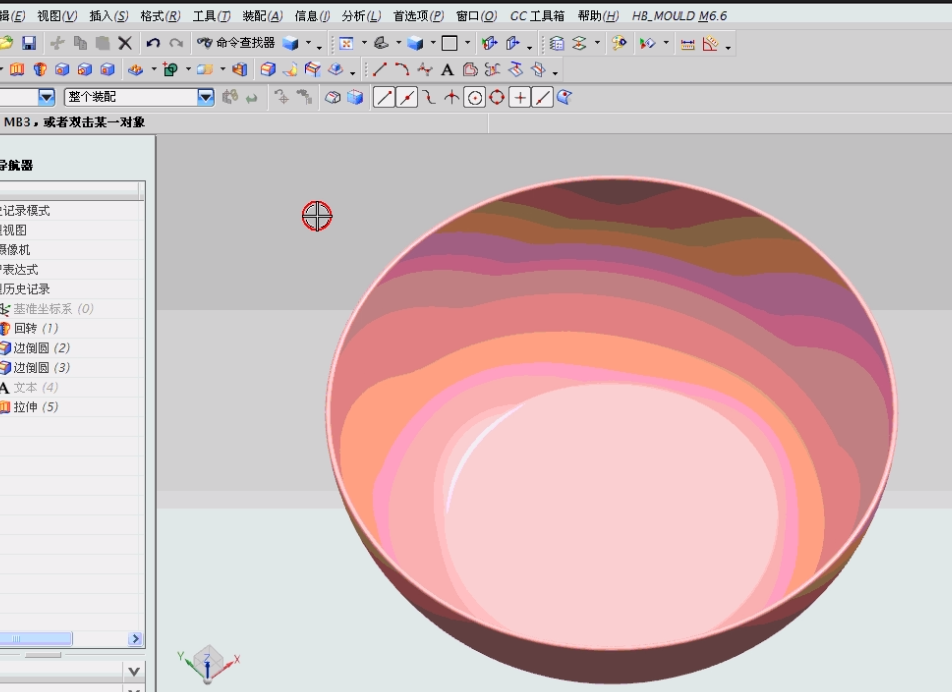
Task: Click the Fit view icon
Action: [346, 43]
